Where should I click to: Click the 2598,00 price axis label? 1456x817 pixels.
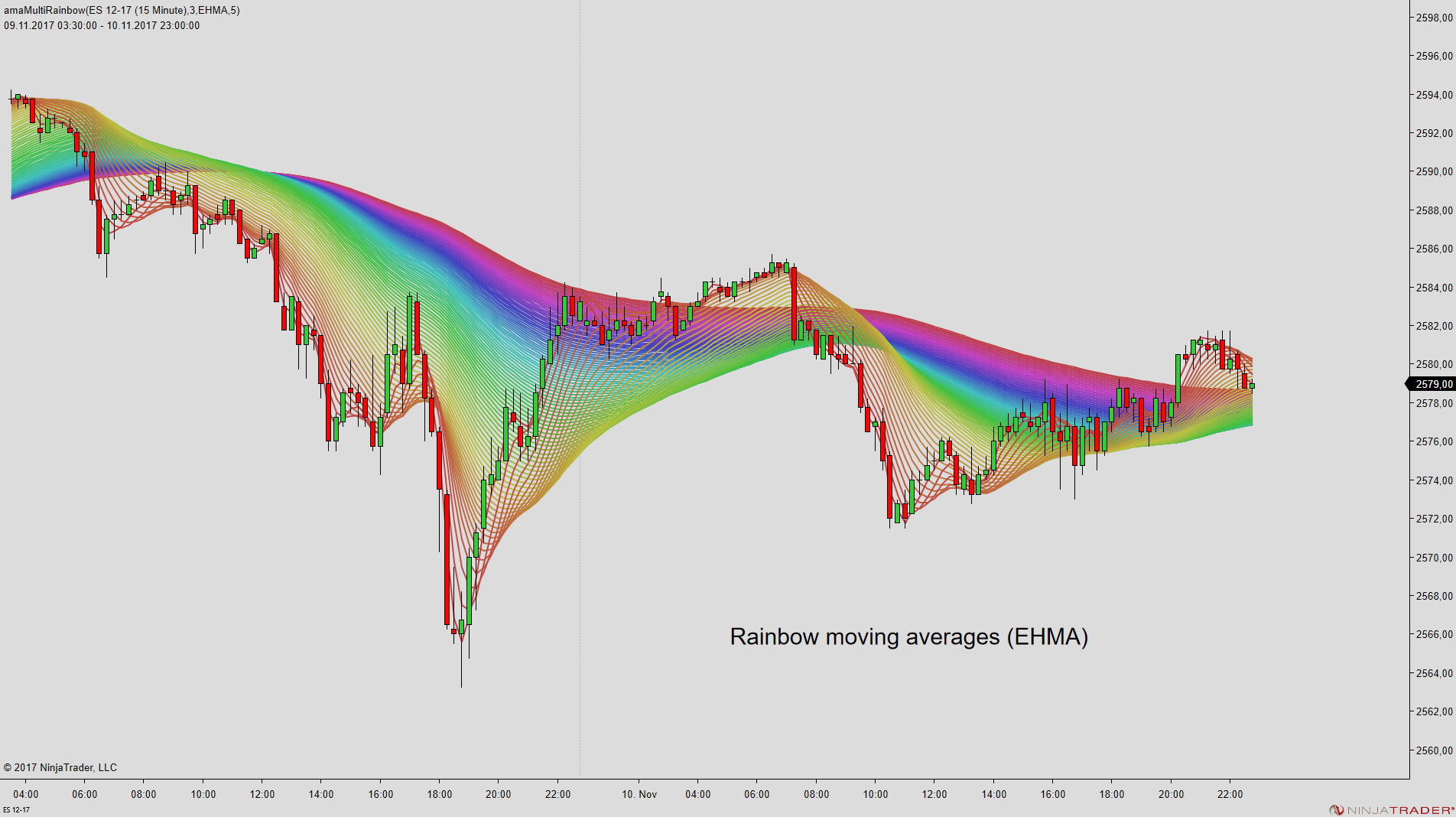(1435, 18)
